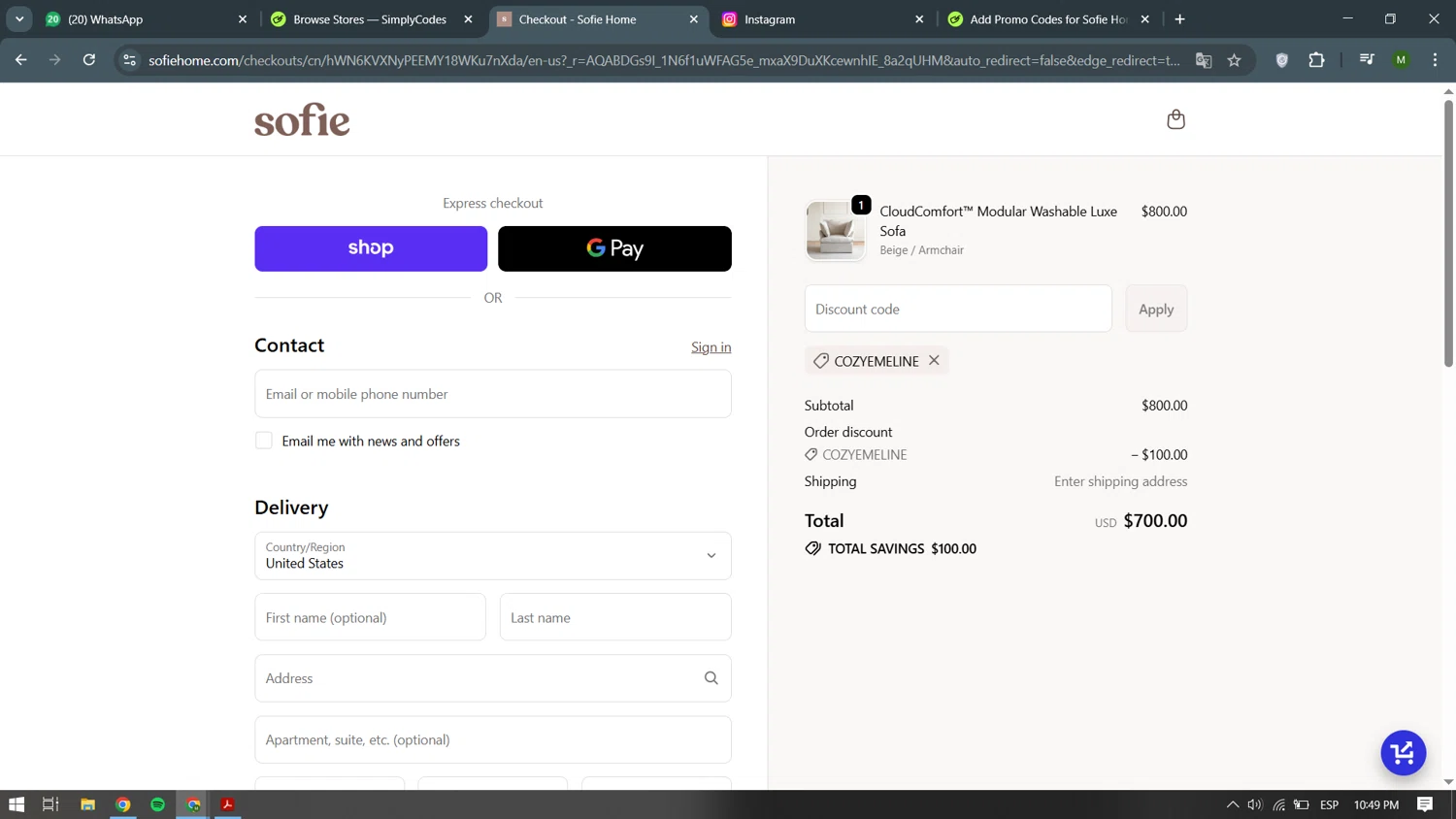Open File Explorer from the taskbar

point(87,804)
